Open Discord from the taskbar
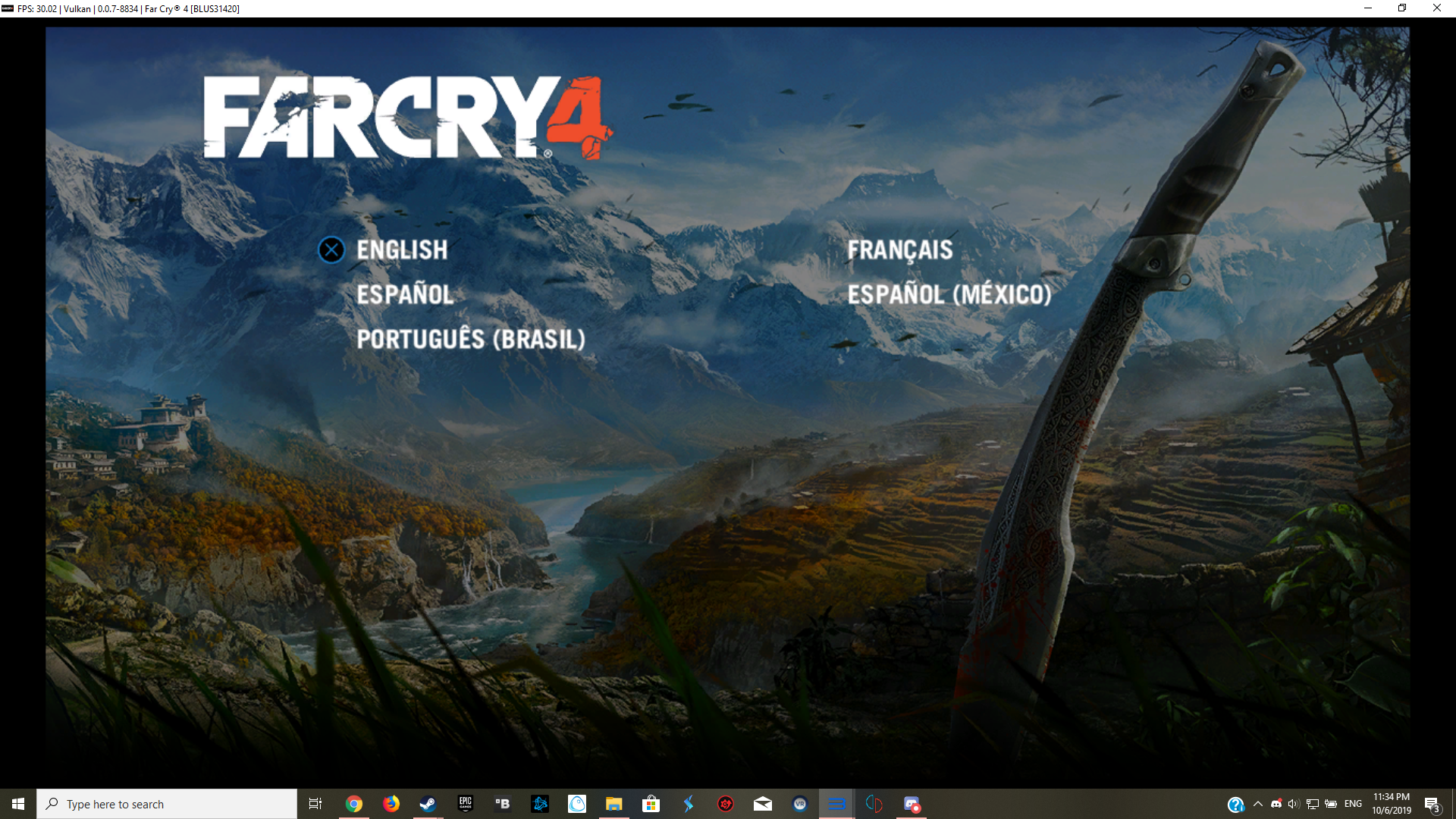The image size is (1456, 819). 912,804
